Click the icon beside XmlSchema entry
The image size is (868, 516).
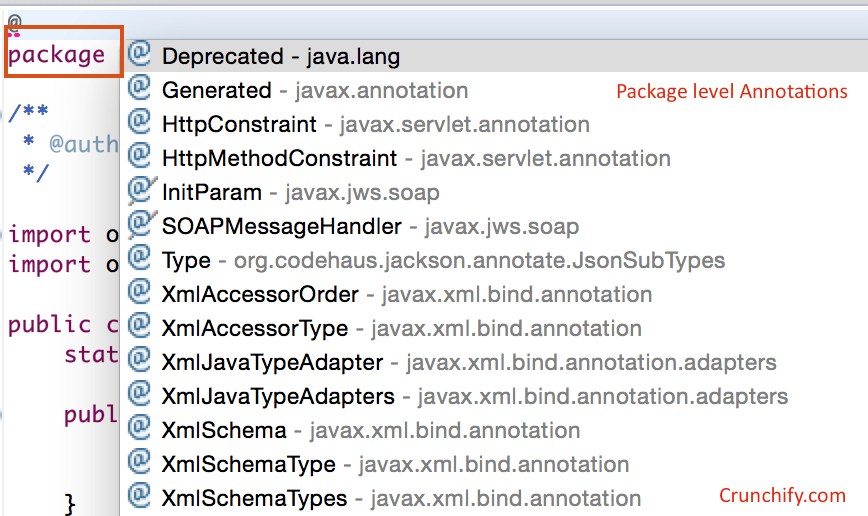pos(140,430)
